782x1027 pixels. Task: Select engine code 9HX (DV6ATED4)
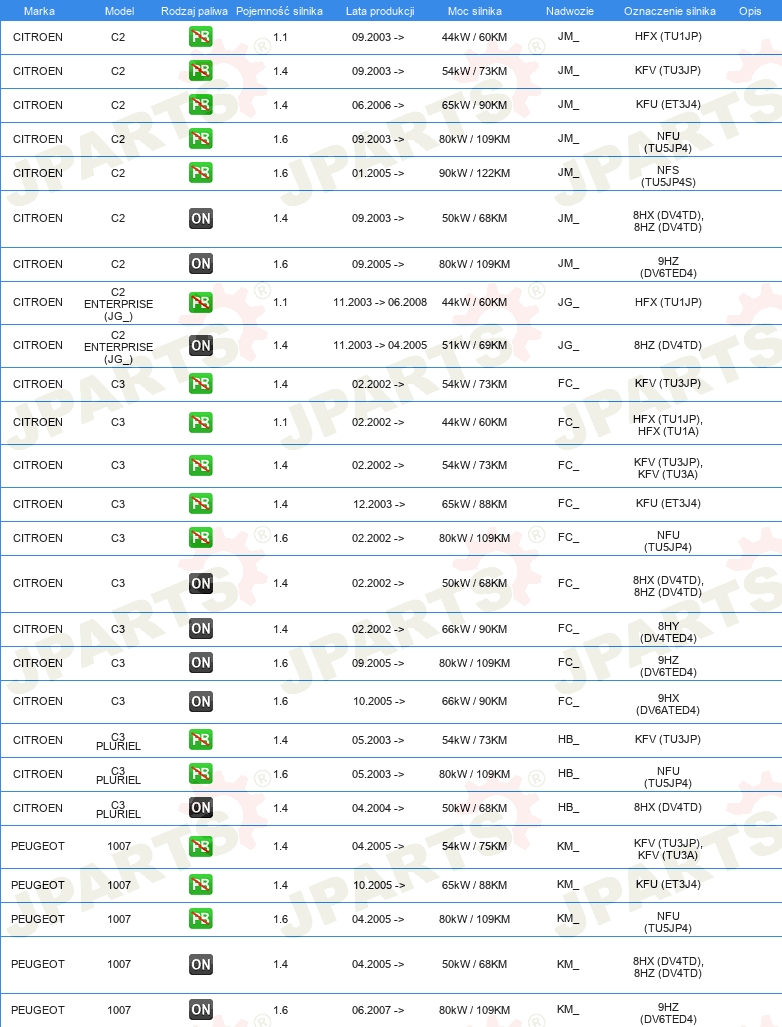point(668,704)
